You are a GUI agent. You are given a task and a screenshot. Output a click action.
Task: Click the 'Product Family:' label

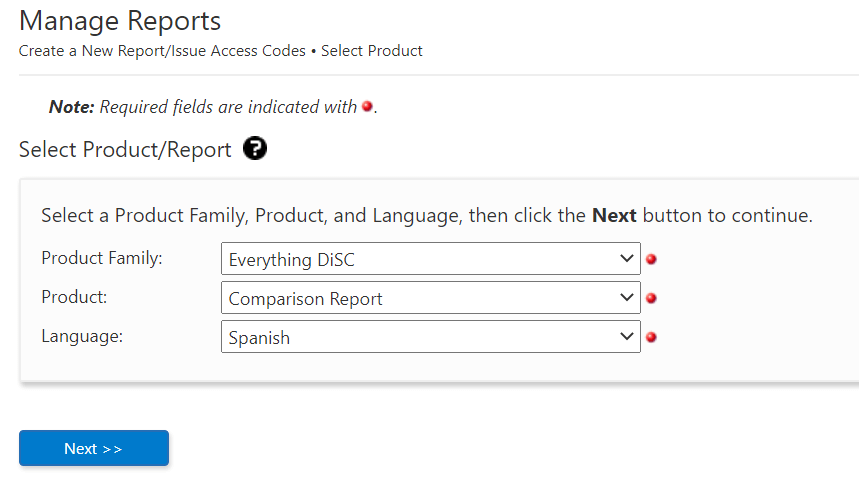click(102, 258)
